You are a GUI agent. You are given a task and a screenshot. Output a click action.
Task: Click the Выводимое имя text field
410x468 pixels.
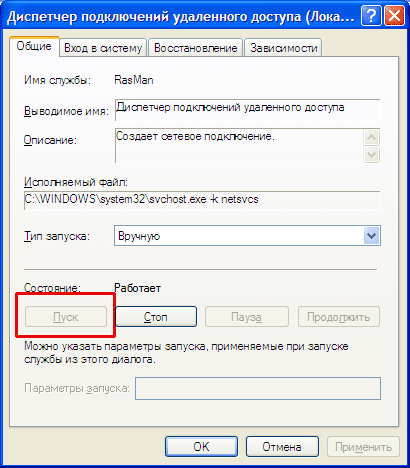point(247,110)
